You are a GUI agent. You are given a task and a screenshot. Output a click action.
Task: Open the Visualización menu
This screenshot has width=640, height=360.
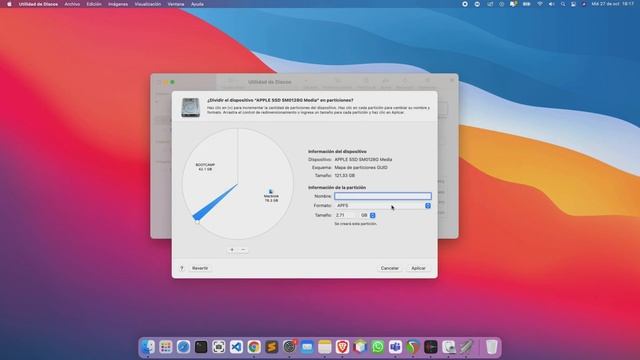[148, 4]
